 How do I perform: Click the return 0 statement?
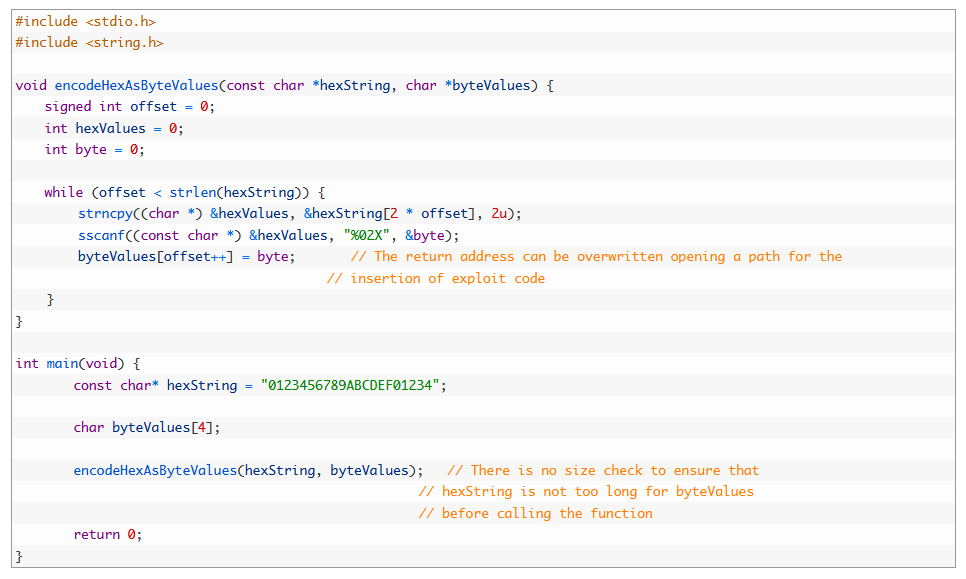[108, 535]
